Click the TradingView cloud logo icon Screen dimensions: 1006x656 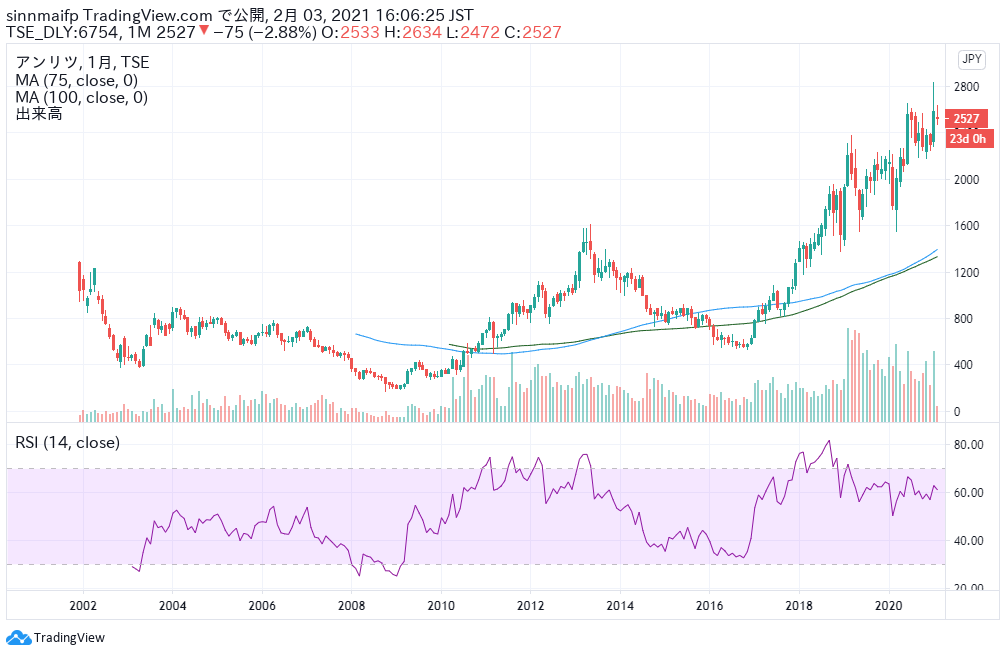point(19,637)
